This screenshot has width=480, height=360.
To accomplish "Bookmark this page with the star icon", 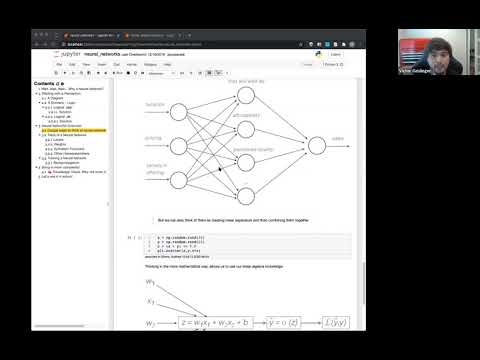I will (x=301, y=44).
